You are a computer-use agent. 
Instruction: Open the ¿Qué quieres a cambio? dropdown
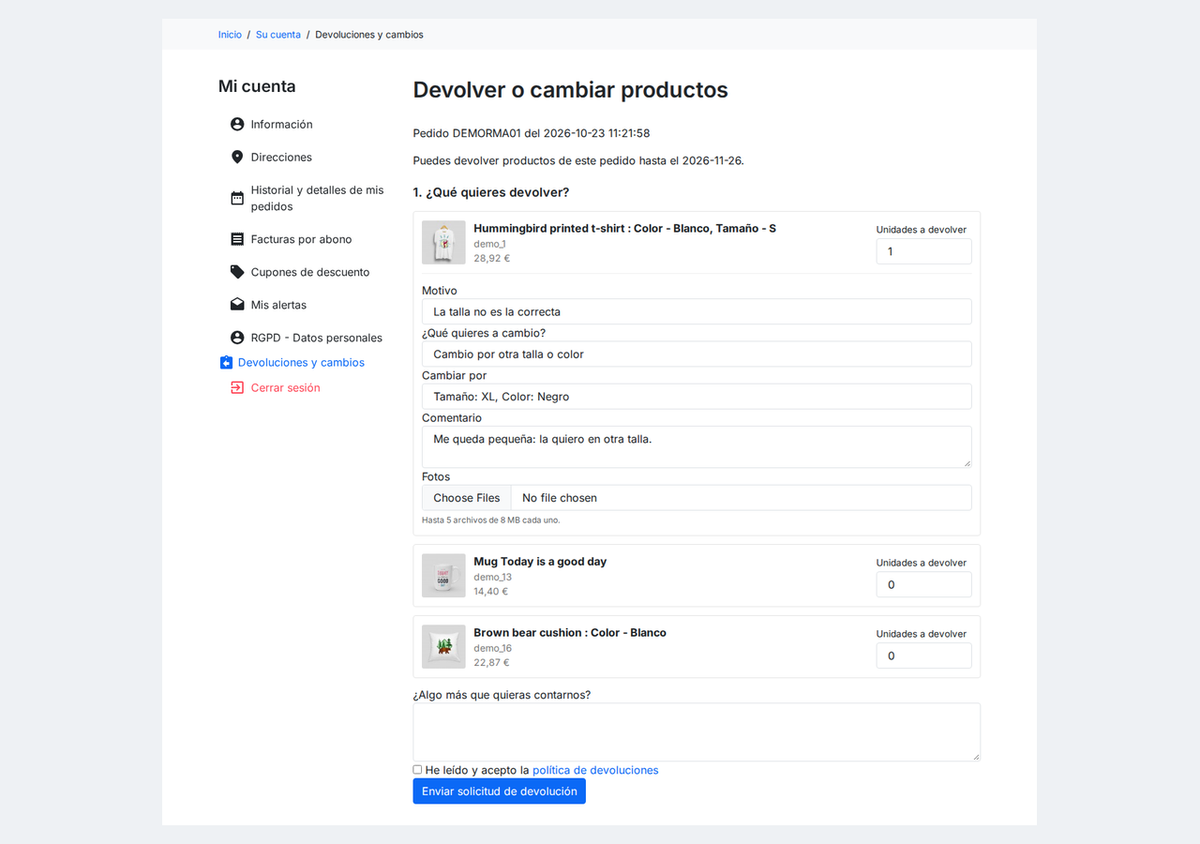click(x=696, y=354)
